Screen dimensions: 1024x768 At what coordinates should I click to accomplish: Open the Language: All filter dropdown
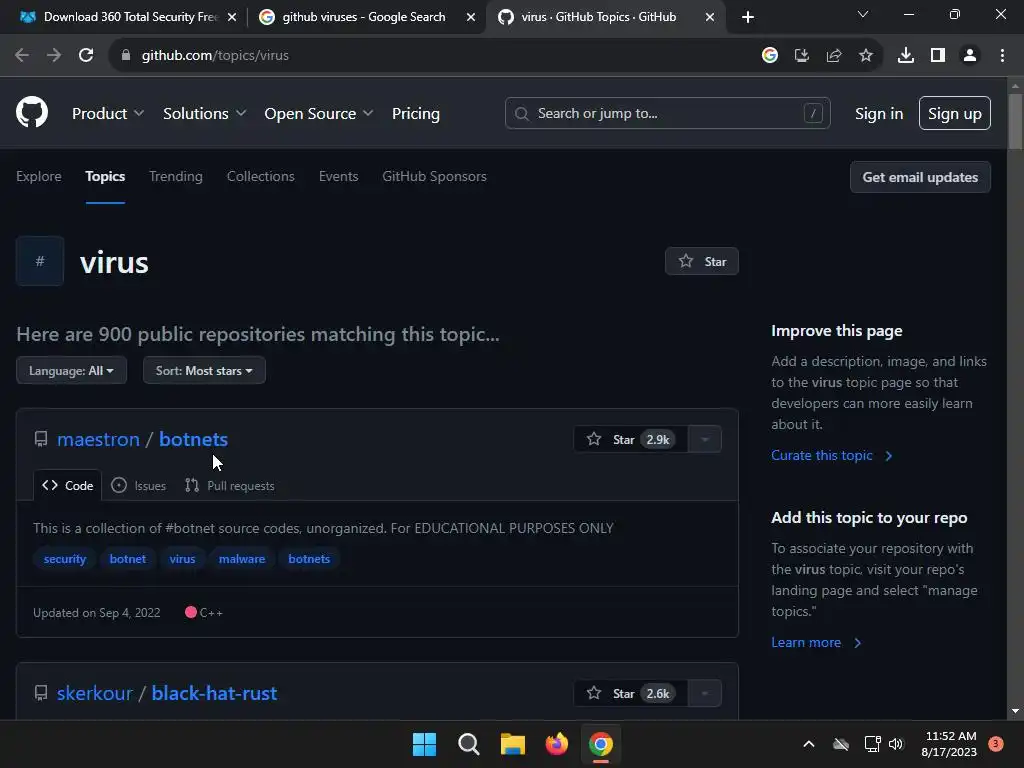click(71, 370)
